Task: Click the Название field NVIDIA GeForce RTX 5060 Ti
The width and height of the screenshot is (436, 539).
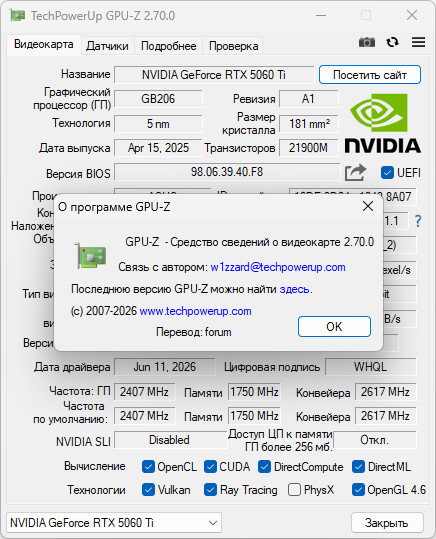Action: 214,75
